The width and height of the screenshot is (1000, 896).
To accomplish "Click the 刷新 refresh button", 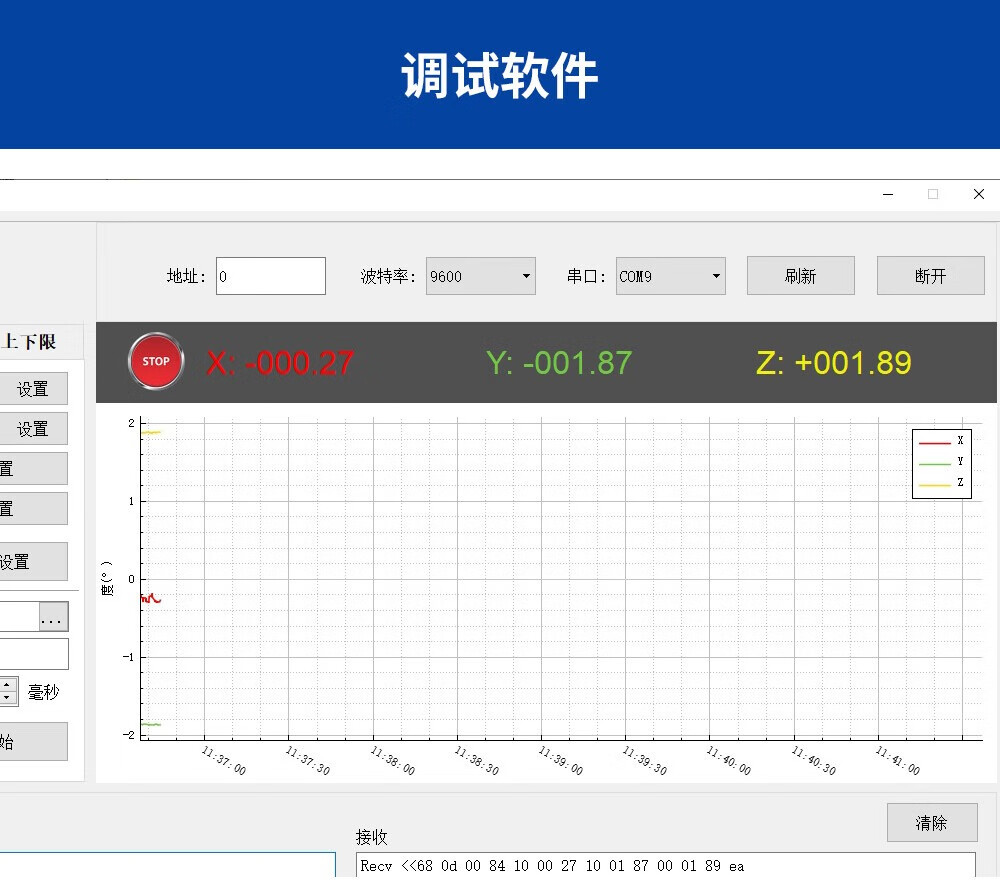I will [800, 277].
